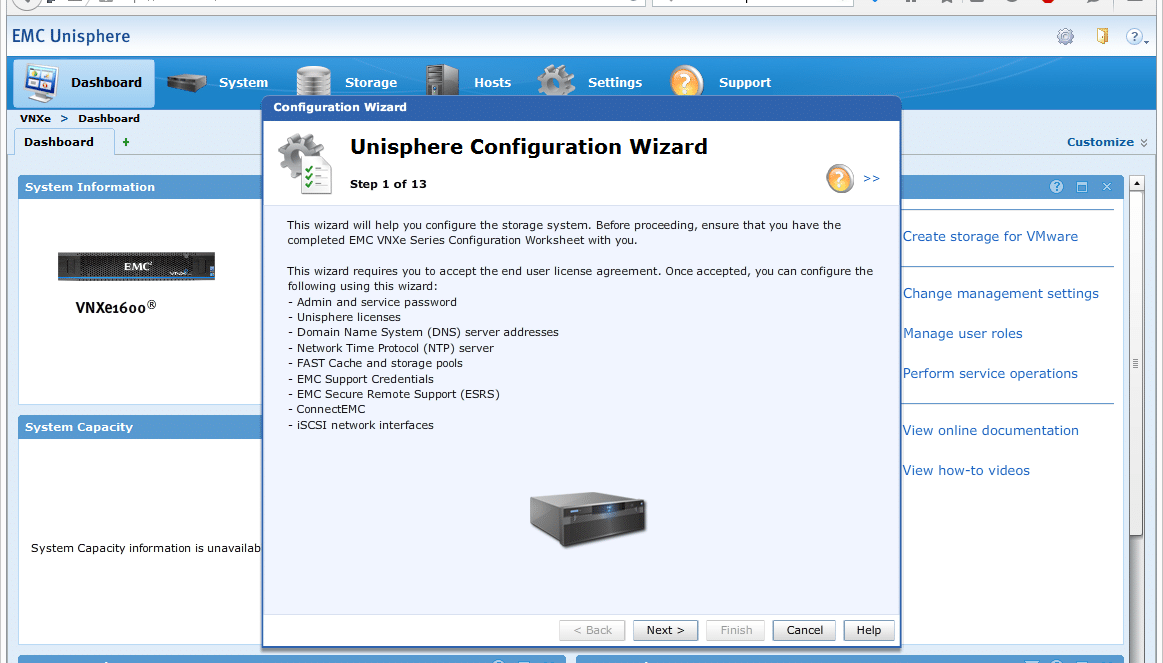The width and height of the screenshot is (1163, 663).
Task: Click the dashboard vertical scrollbar thumb
Action: [1136, 363]
